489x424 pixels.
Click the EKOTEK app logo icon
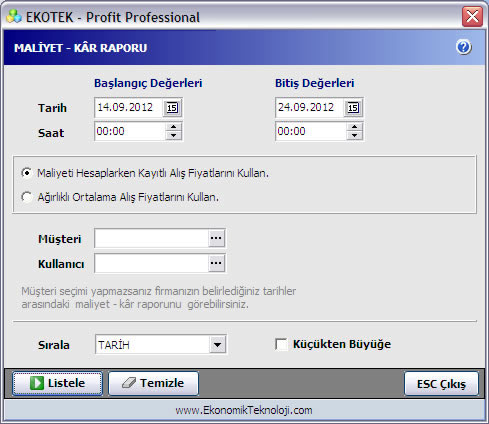(14, 17)
